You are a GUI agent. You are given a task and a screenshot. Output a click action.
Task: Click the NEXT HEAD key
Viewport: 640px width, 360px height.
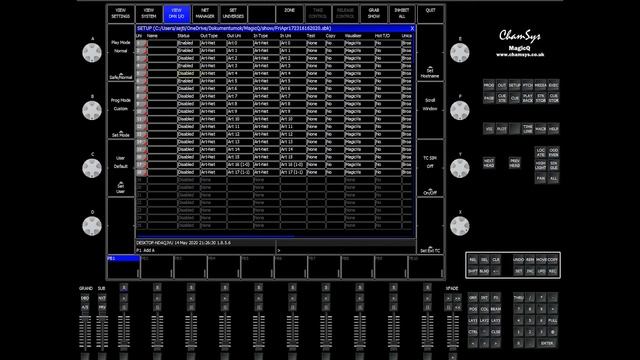489,163
